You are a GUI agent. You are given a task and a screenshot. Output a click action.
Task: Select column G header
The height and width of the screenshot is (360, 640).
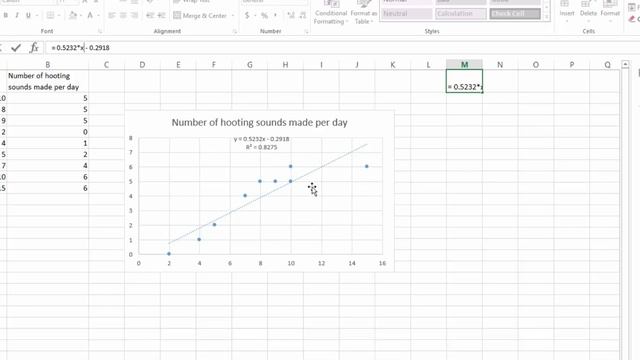(x=249, y=64)
